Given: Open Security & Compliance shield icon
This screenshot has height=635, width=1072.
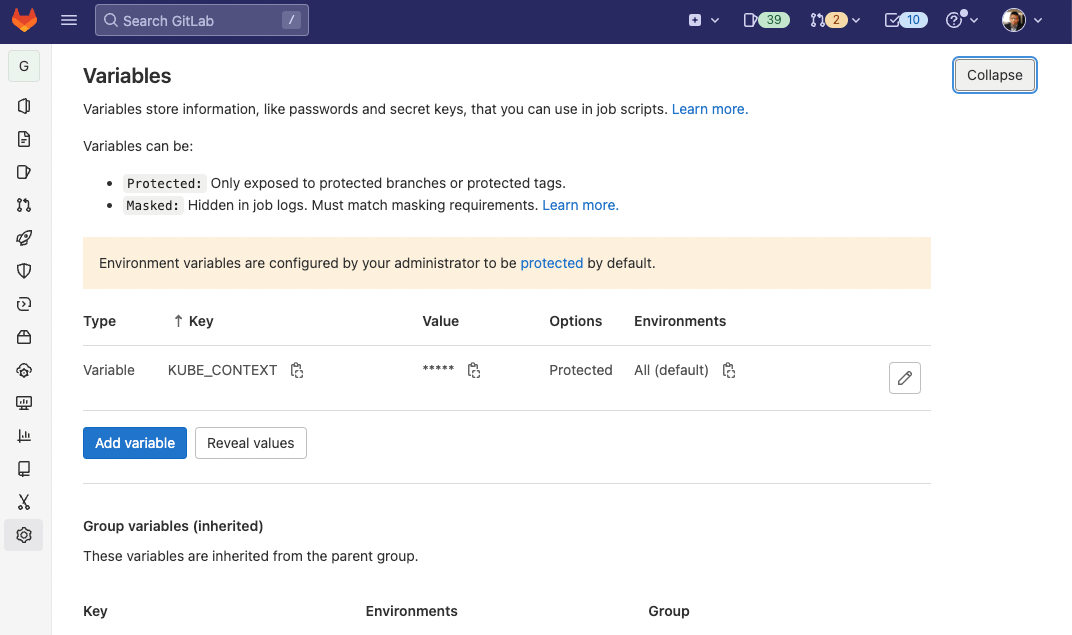Looking at the screenshot, I should tap(24, 271).
